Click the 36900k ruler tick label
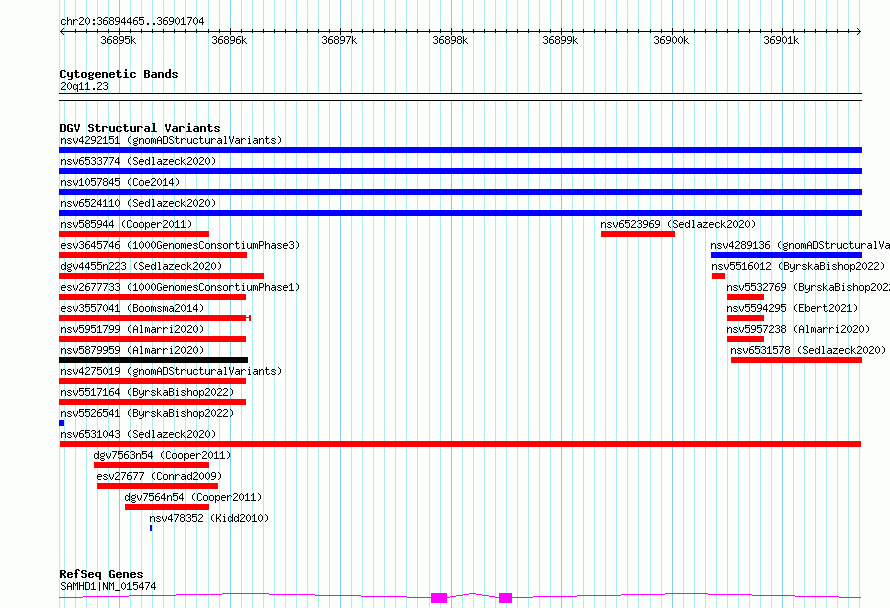 pos(670,40)
